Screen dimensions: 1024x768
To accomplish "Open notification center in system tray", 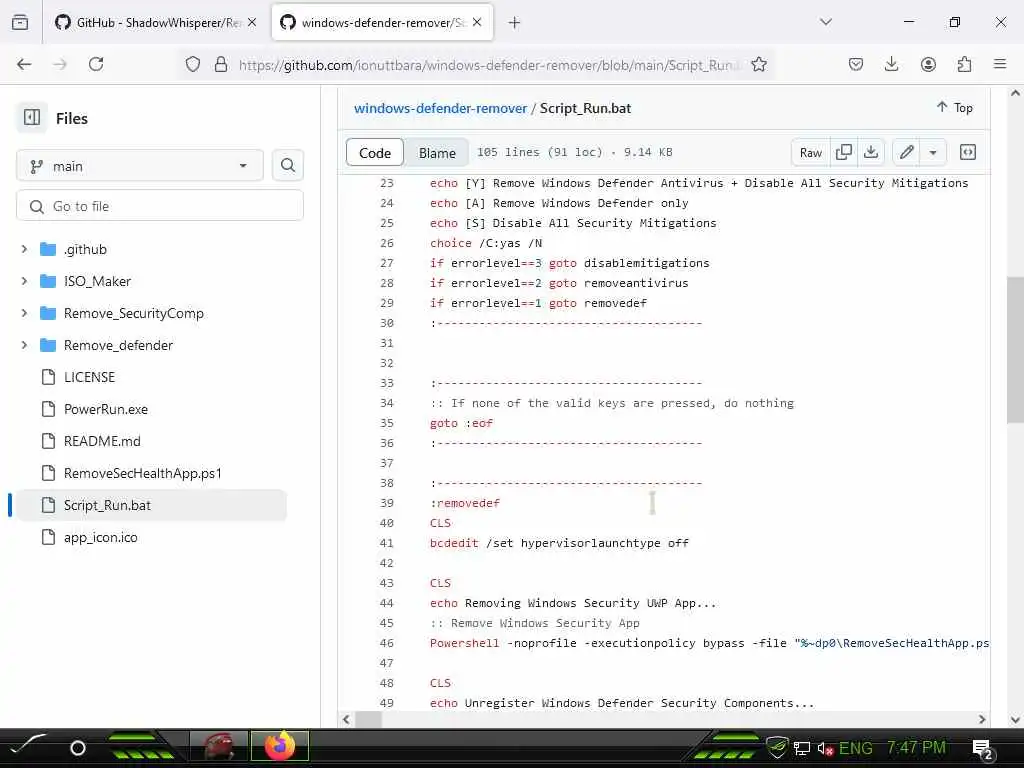I will point(982,748).
